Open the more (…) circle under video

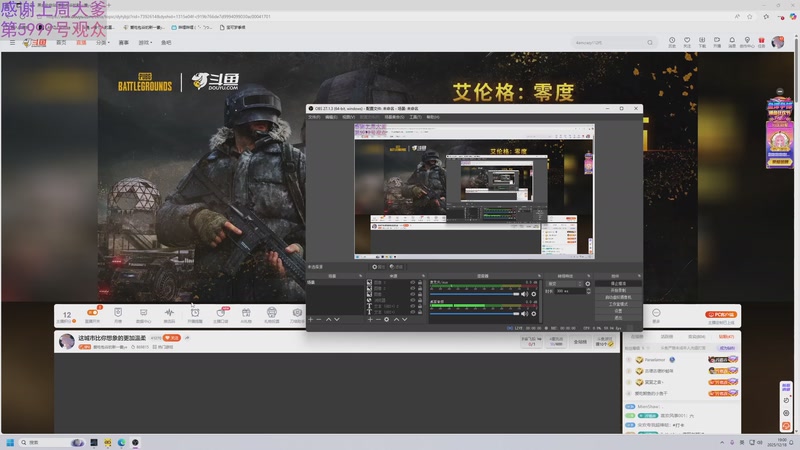pyautogui.click(x=656, y=313)
